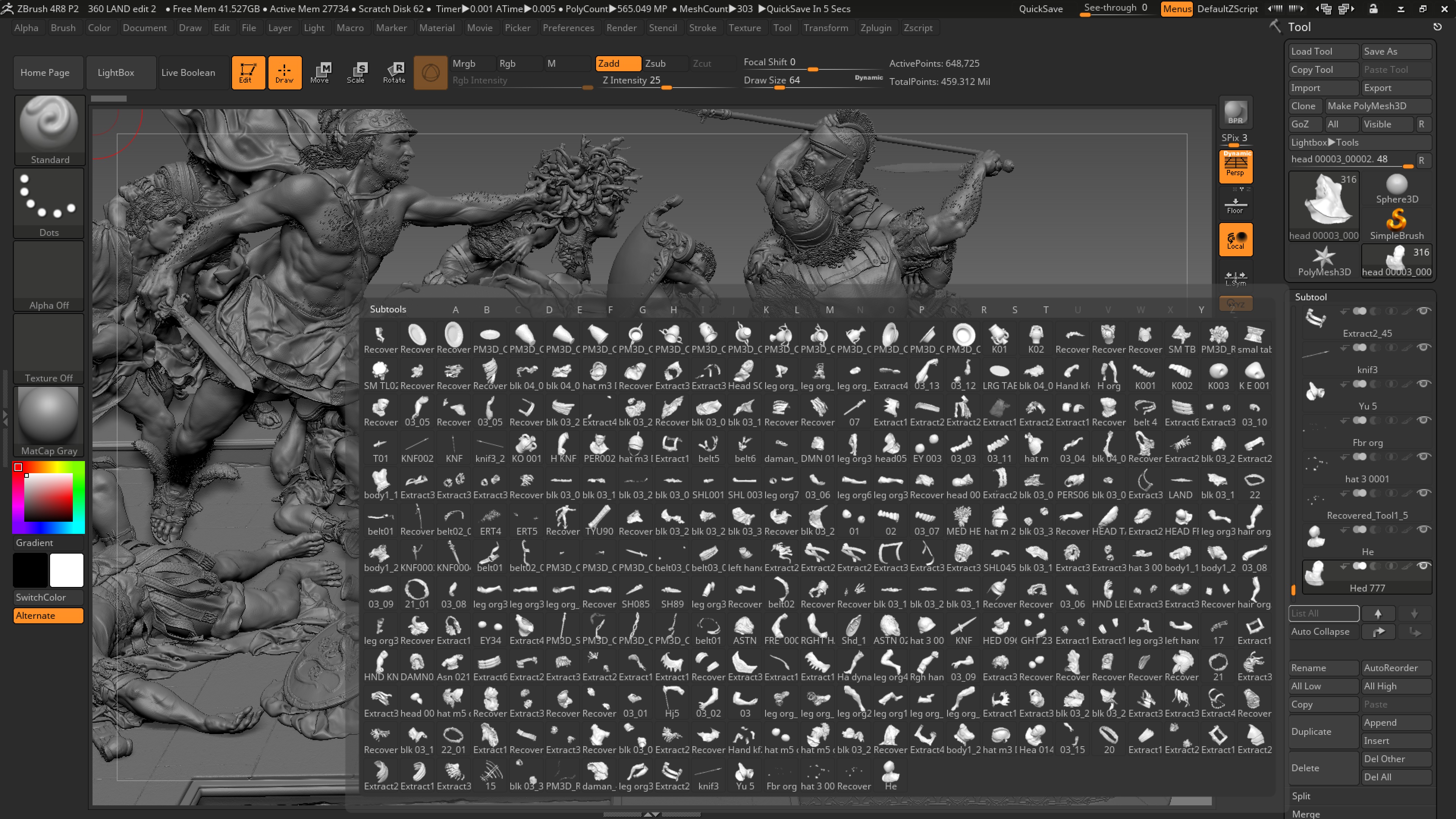Select the LAND subtool in the grid
Screen dimensions: 1456x819
tap(1181, 485)
